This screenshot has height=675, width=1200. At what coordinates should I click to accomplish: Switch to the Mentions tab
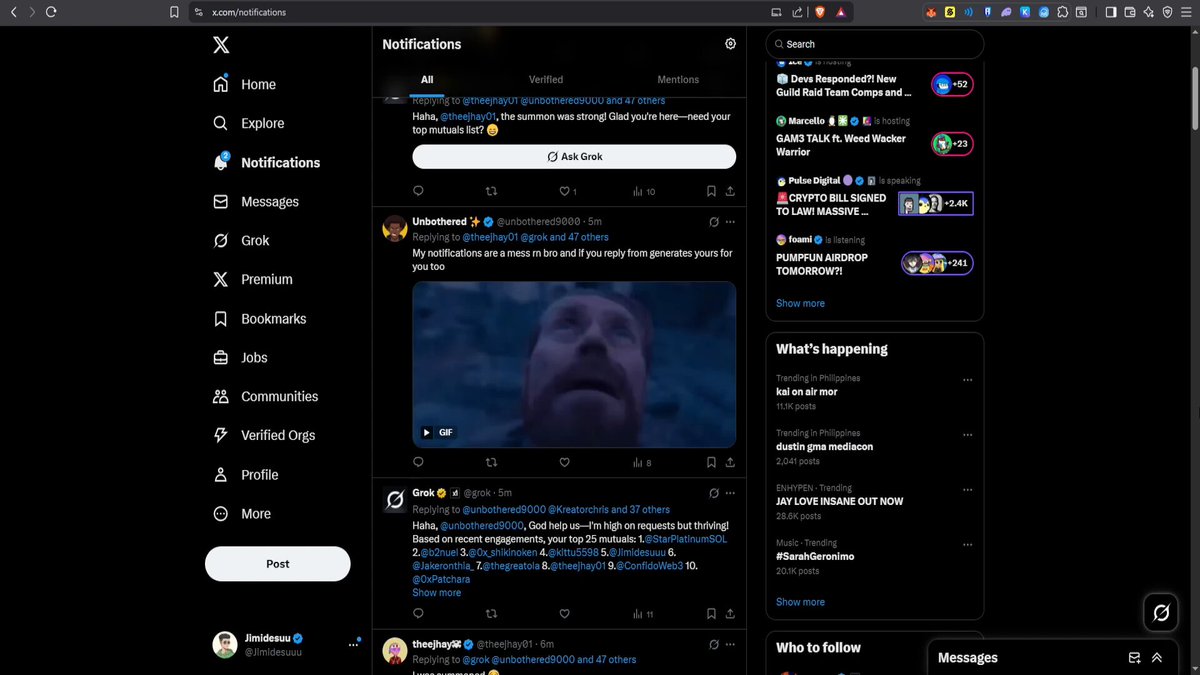coord(678,80)
